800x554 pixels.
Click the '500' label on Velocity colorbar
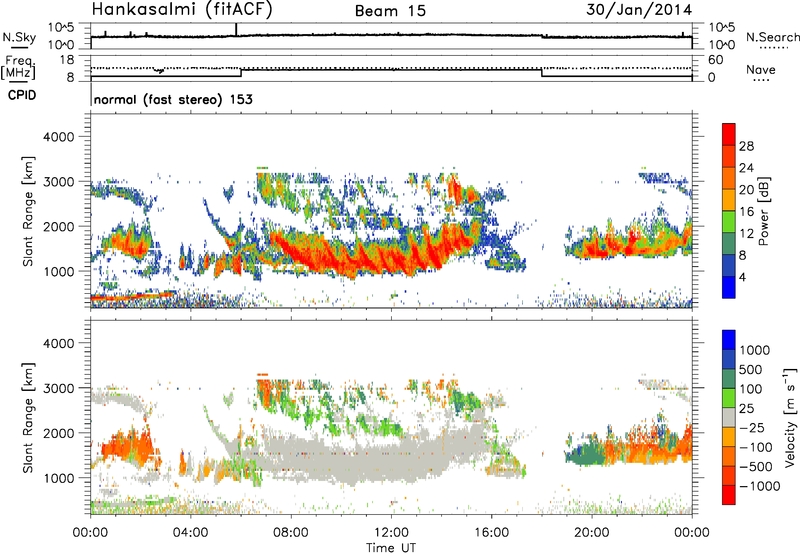[x=751, y=369]
